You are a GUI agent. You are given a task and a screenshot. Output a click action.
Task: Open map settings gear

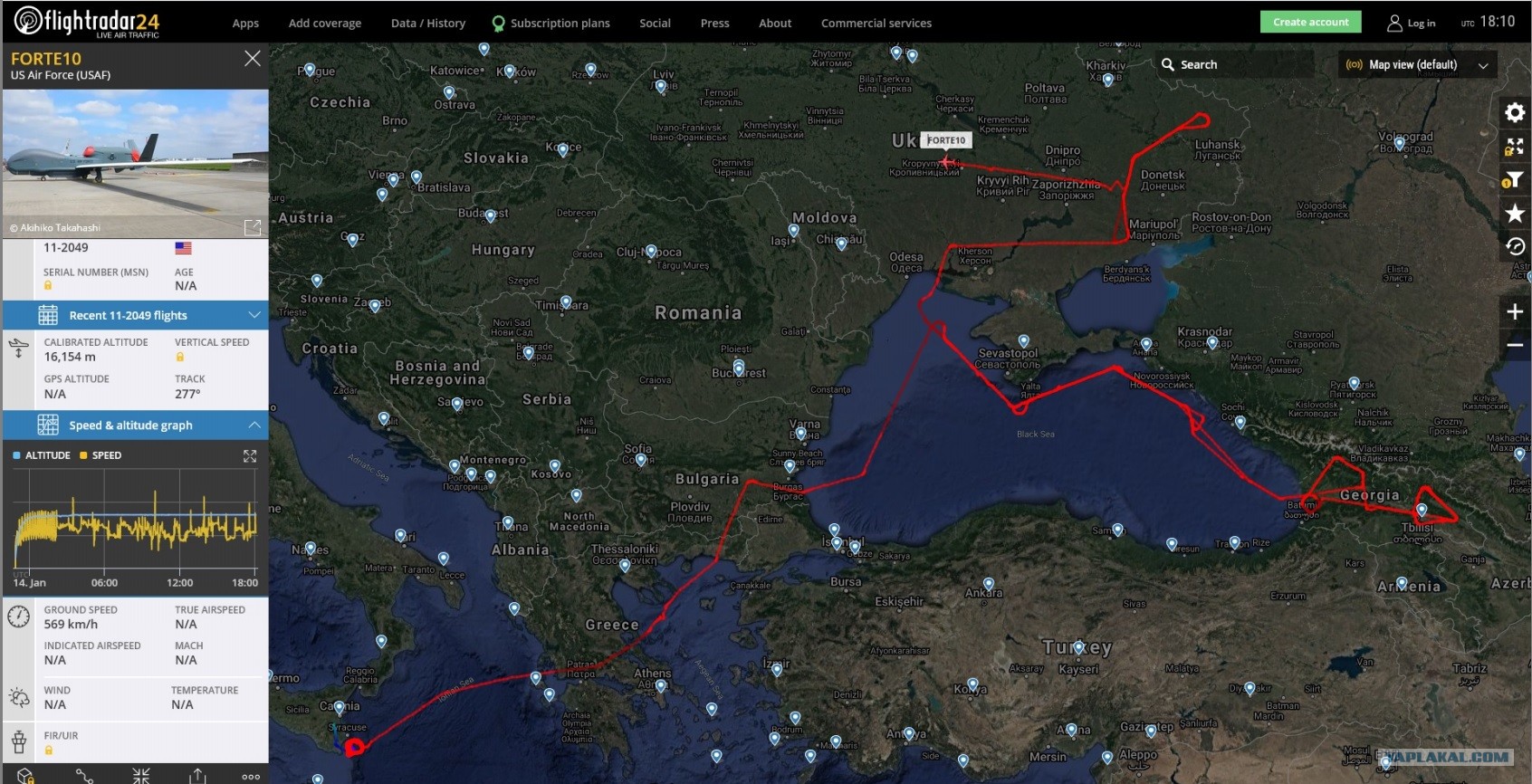pos(1515,112)
